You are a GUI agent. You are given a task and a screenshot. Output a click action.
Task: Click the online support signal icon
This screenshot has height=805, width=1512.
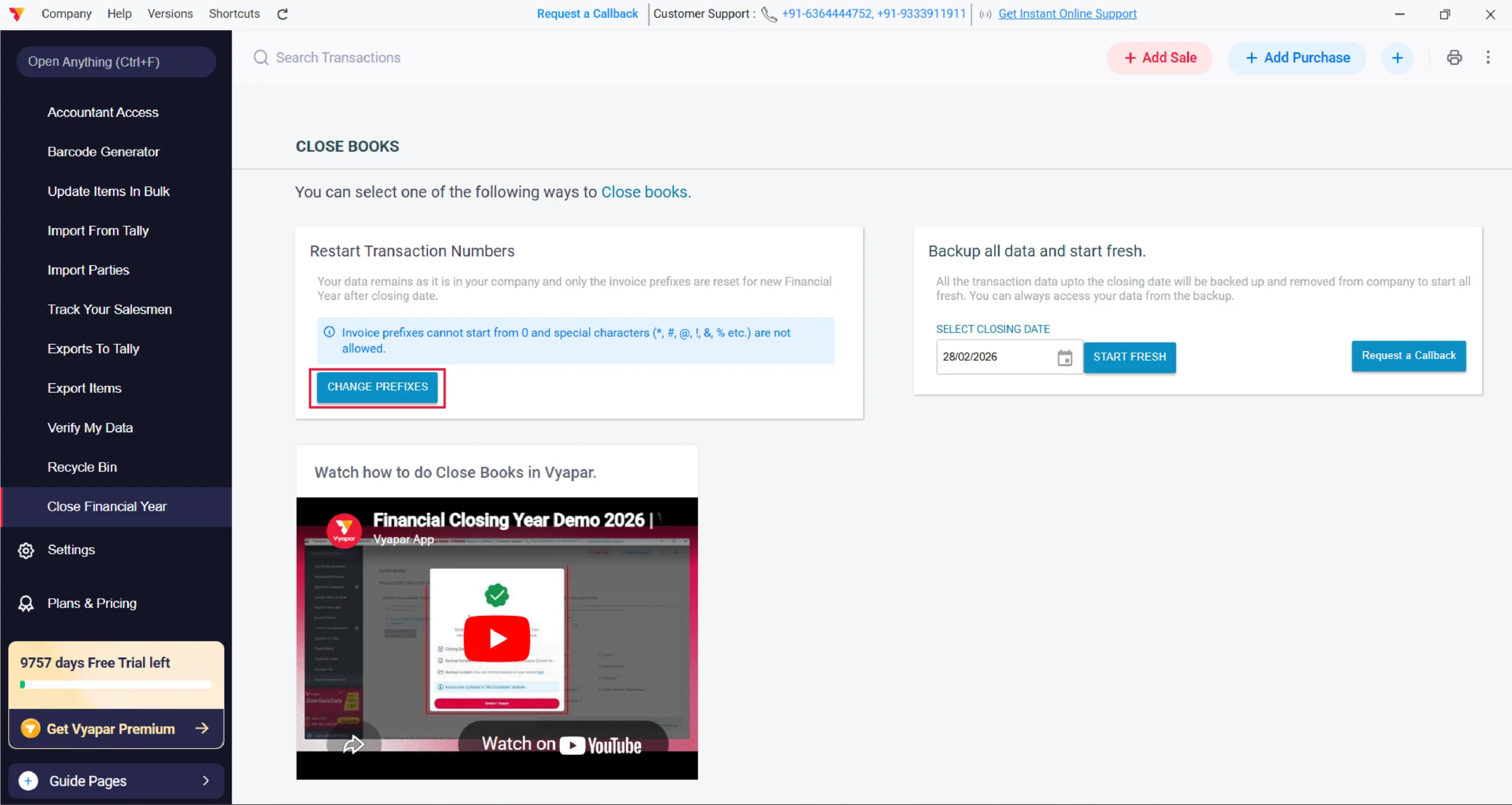click(x=985, y=14)
